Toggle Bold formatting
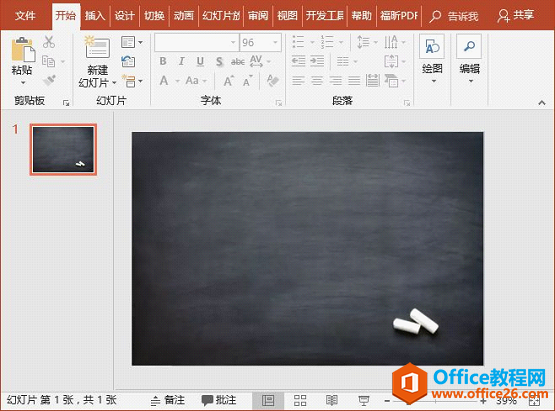Viewport: 555px width, 411px height. [x=163, y=61]
